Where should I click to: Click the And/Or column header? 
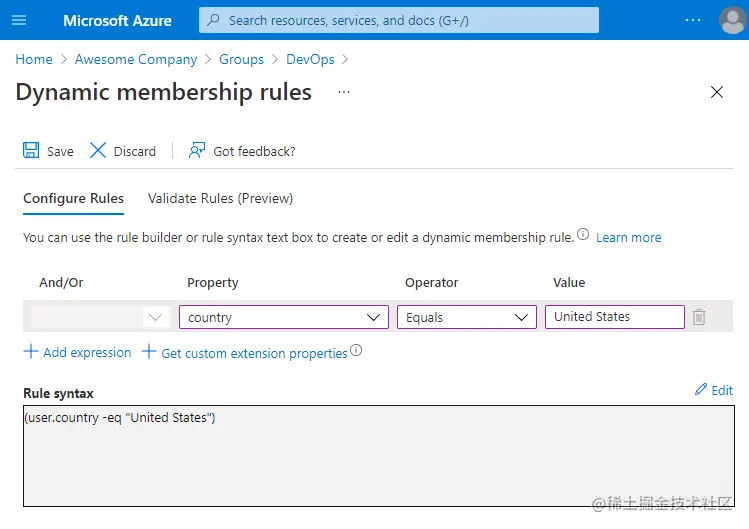[61, 282]
